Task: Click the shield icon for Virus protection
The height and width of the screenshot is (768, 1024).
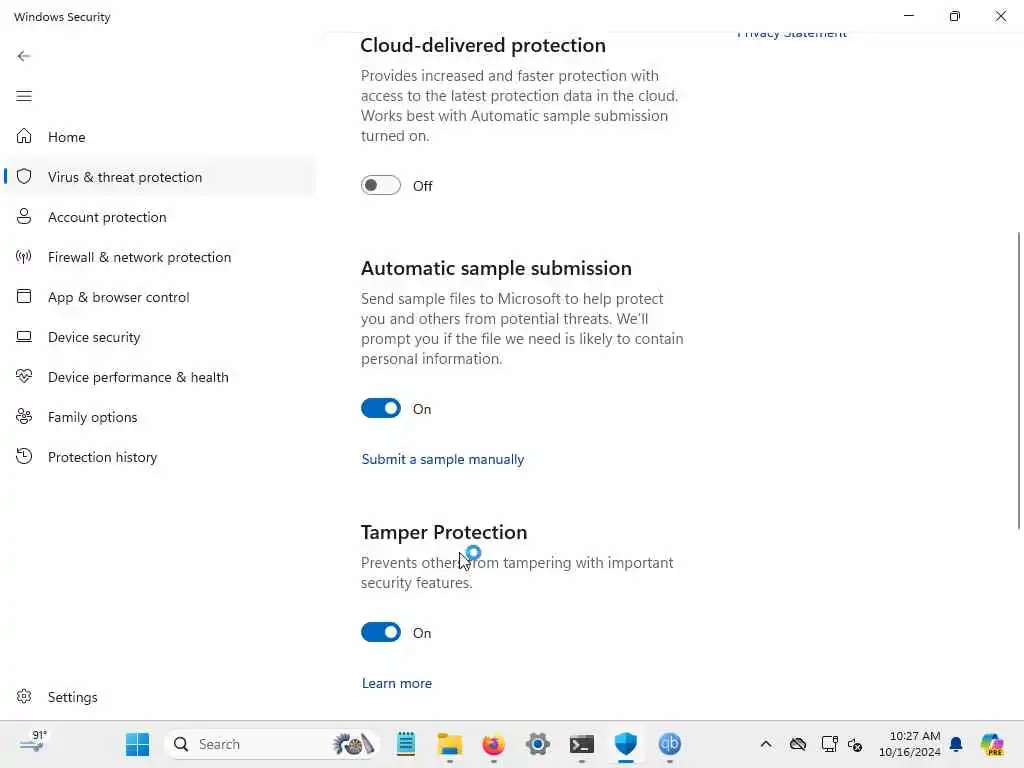Action: tap(24, 176)
